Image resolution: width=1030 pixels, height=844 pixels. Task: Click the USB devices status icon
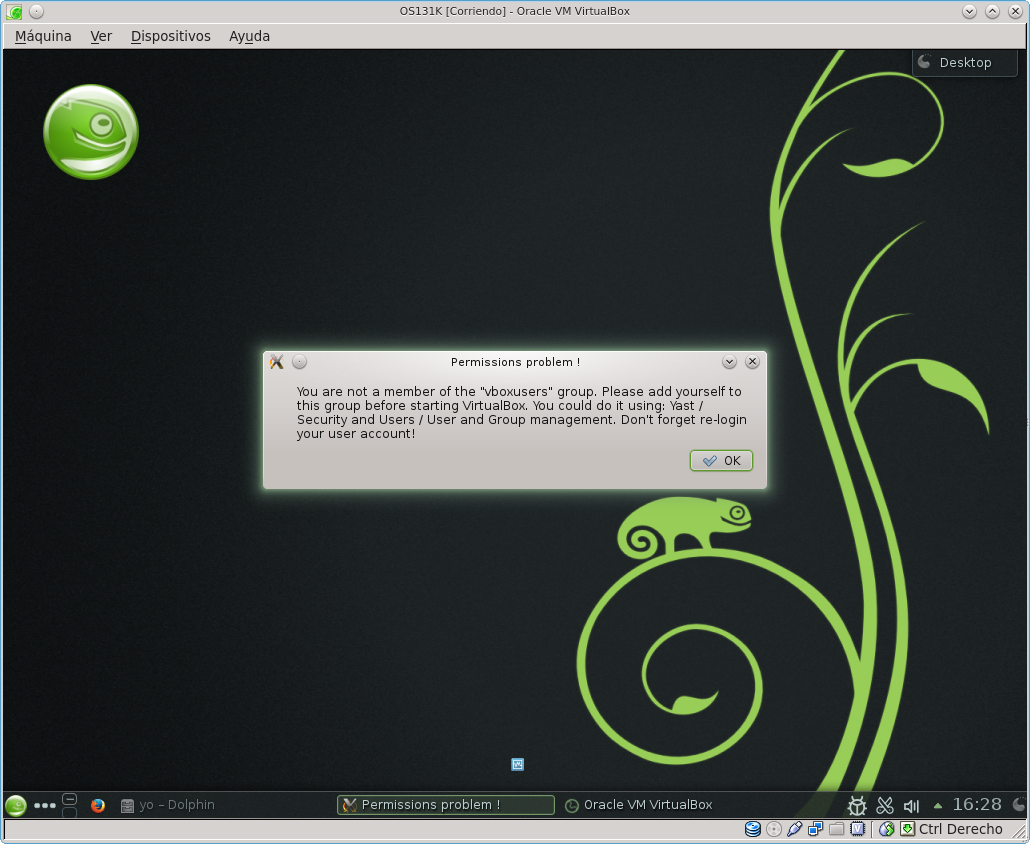795,829
